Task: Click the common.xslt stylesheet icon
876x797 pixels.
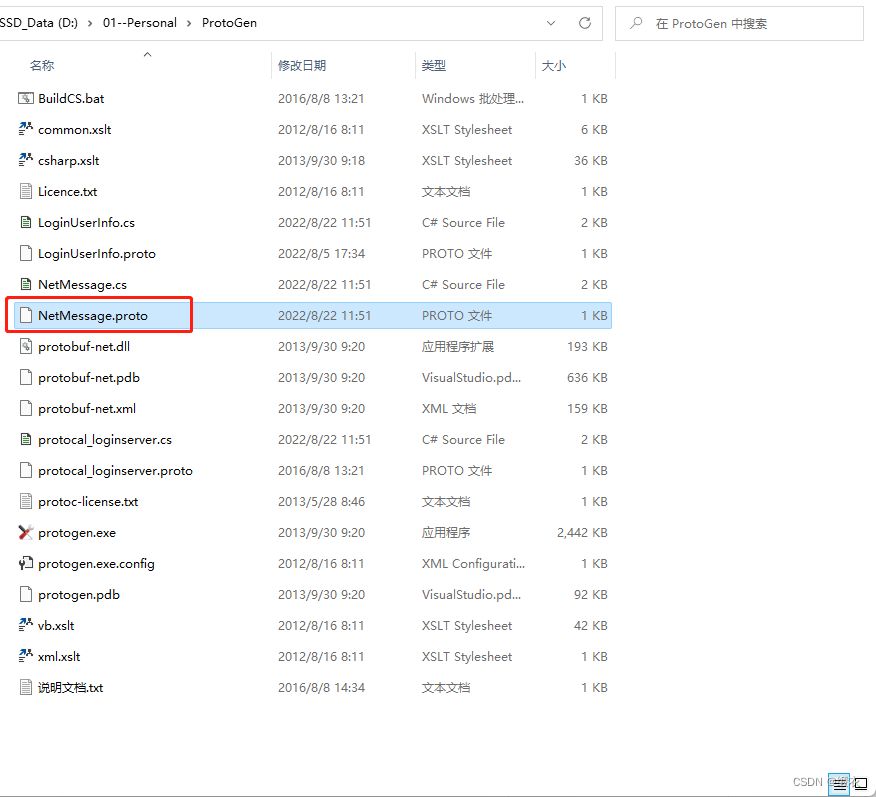Action: [x=24, y=129]
